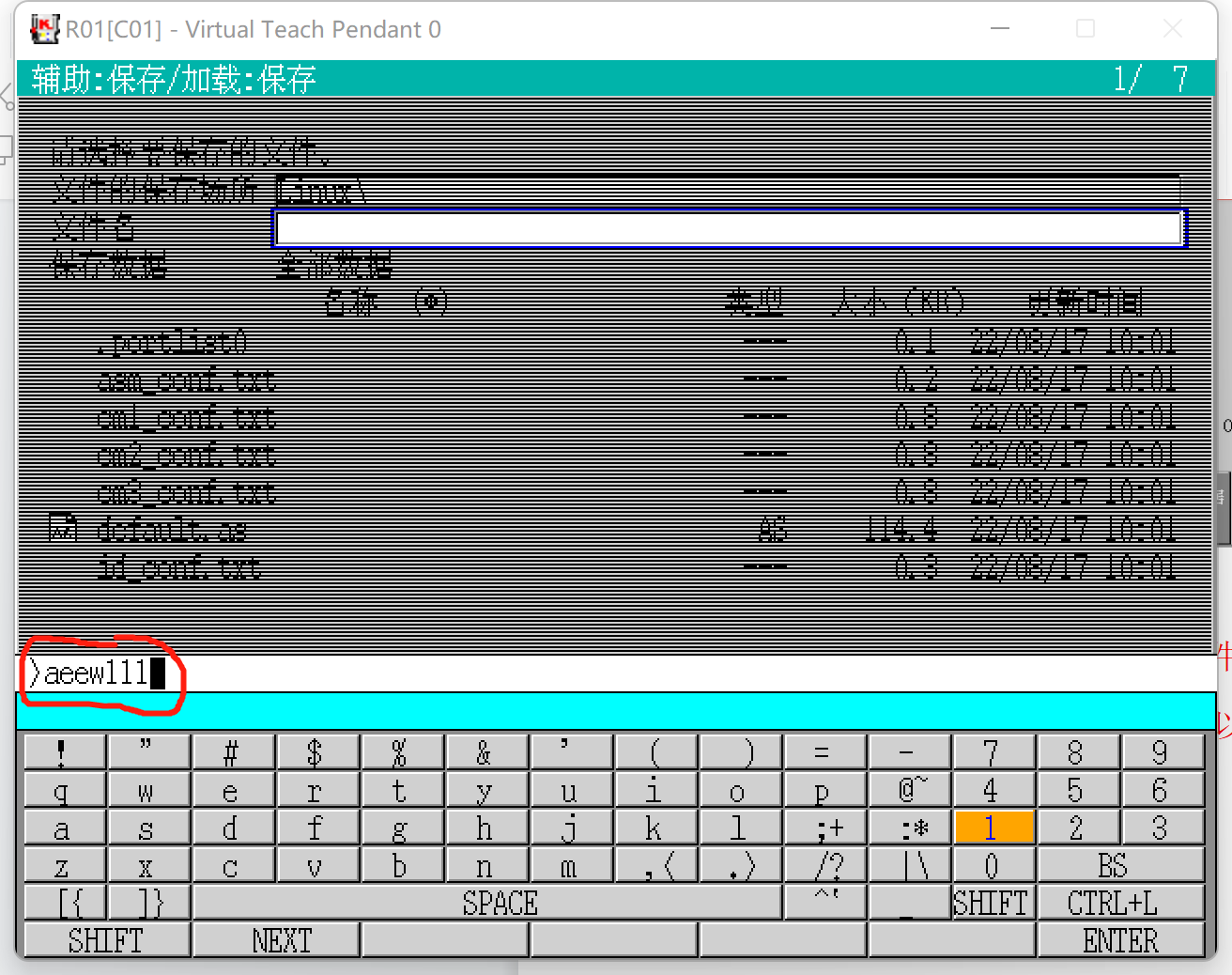
Task: Tap the ENTER key on the keyboard
Action: [1121, 940]
